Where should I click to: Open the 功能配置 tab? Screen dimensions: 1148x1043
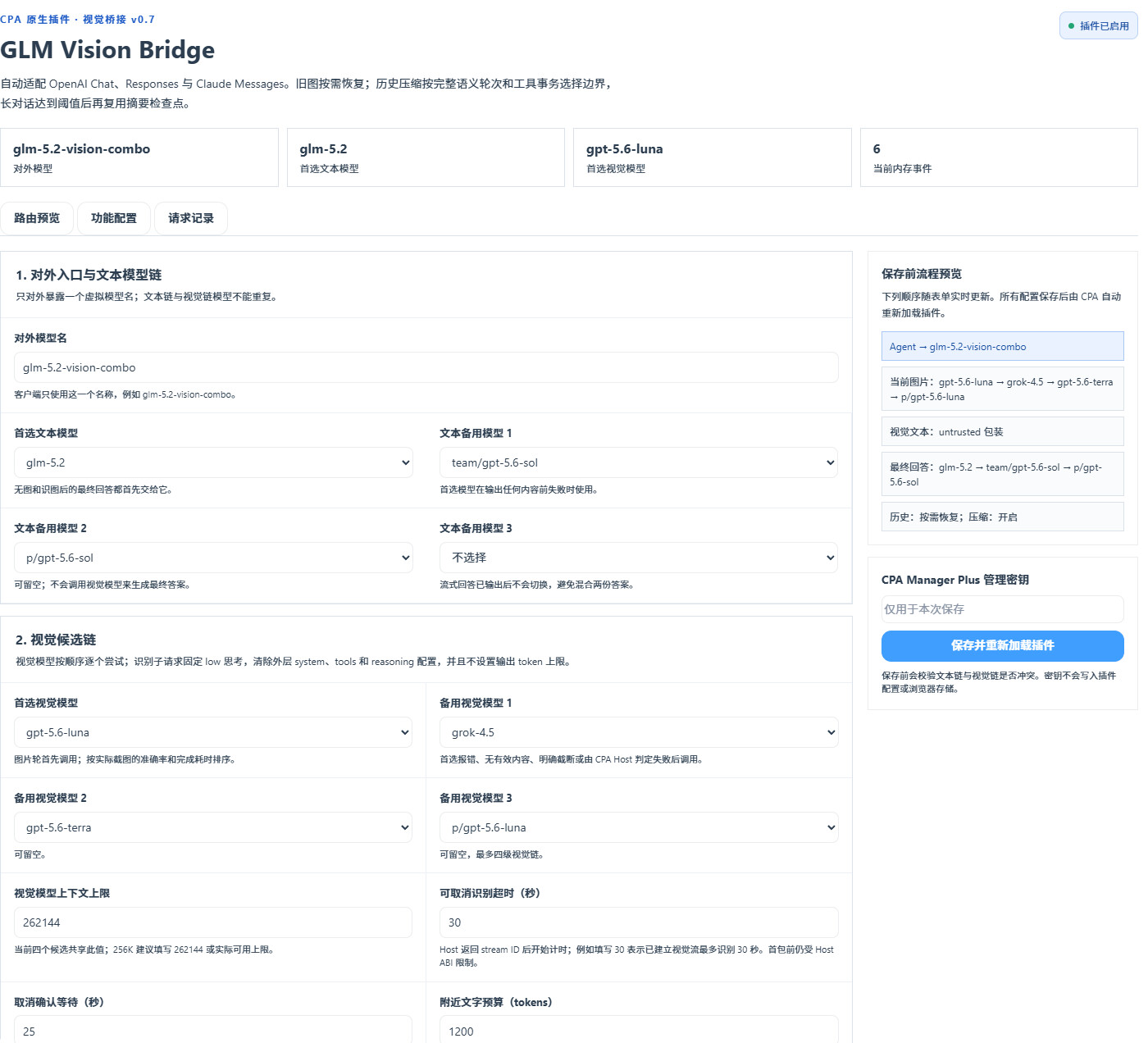tap(114, 218)
